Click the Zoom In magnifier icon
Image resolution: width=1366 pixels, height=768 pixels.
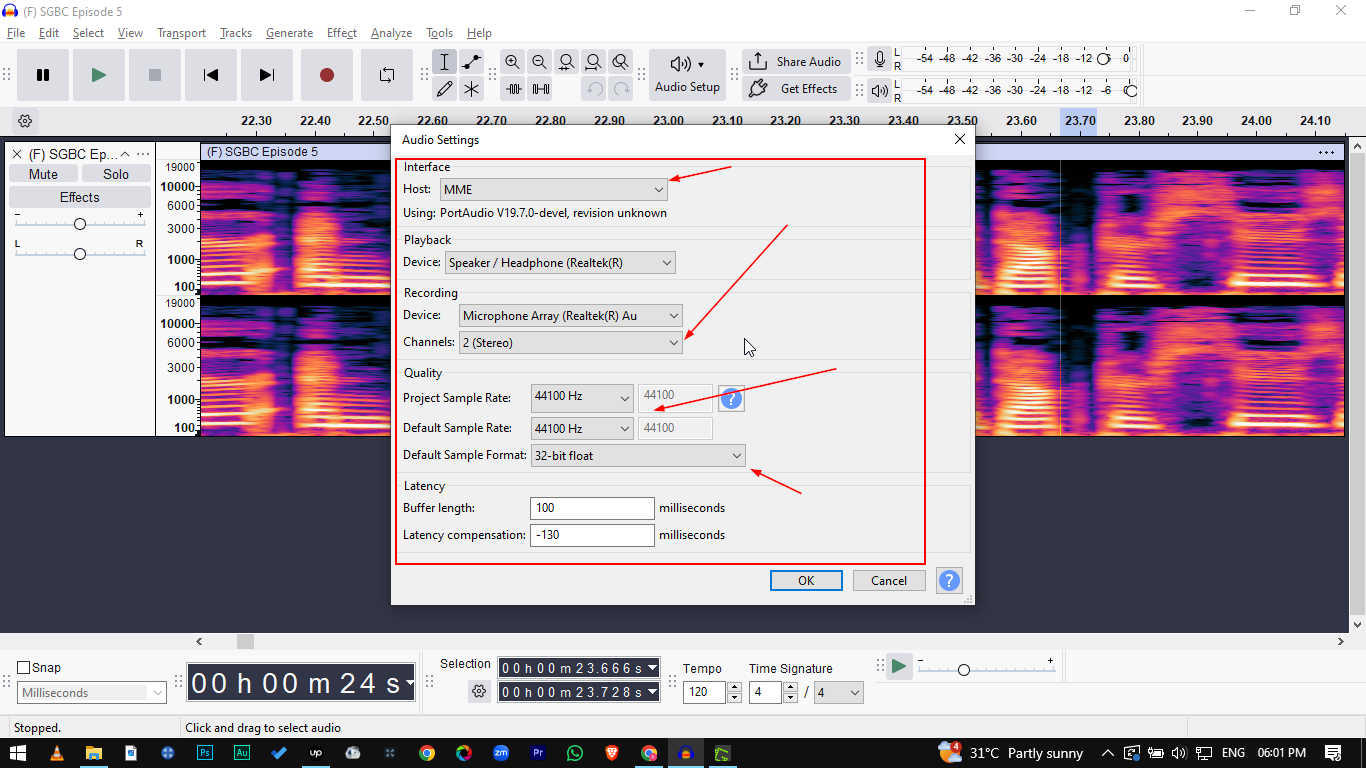[512, 62]
